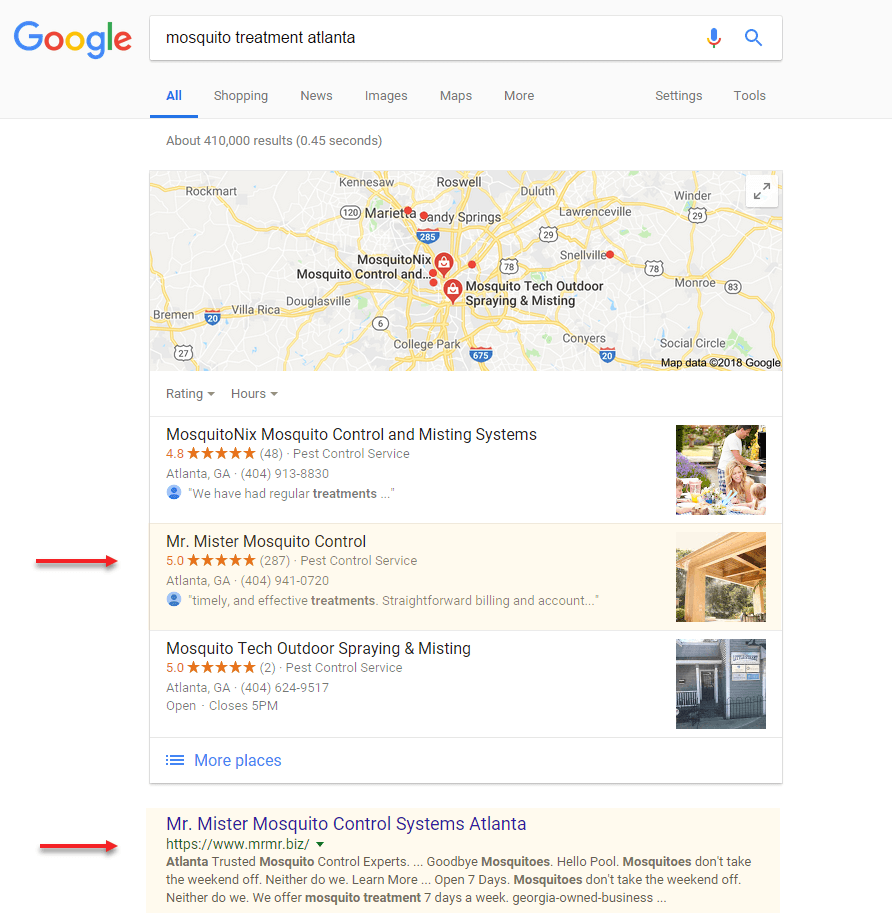
Task: Switch to the Images tab
Action: click(386, 96)
